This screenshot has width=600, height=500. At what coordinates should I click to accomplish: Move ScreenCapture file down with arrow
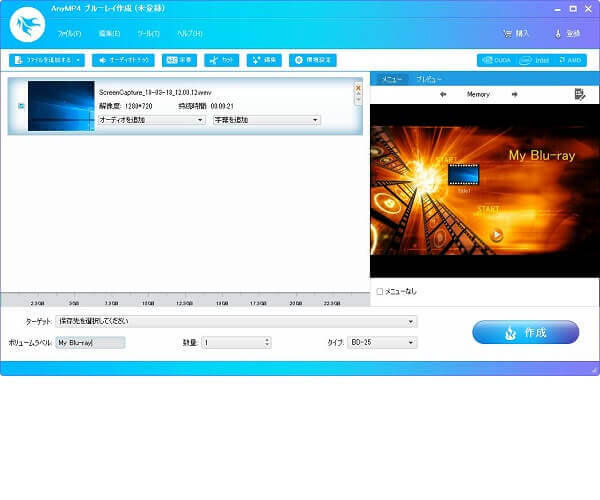tap(358, 99)
